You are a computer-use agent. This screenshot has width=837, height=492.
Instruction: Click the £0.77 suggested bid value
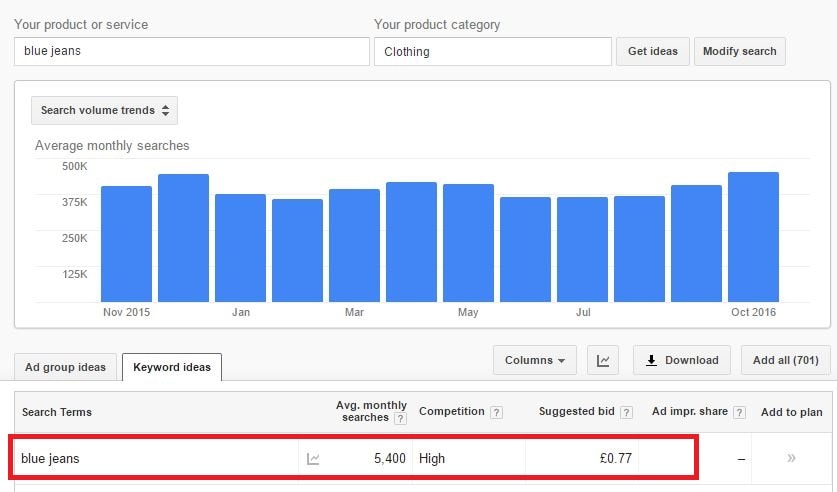(615, 458)
